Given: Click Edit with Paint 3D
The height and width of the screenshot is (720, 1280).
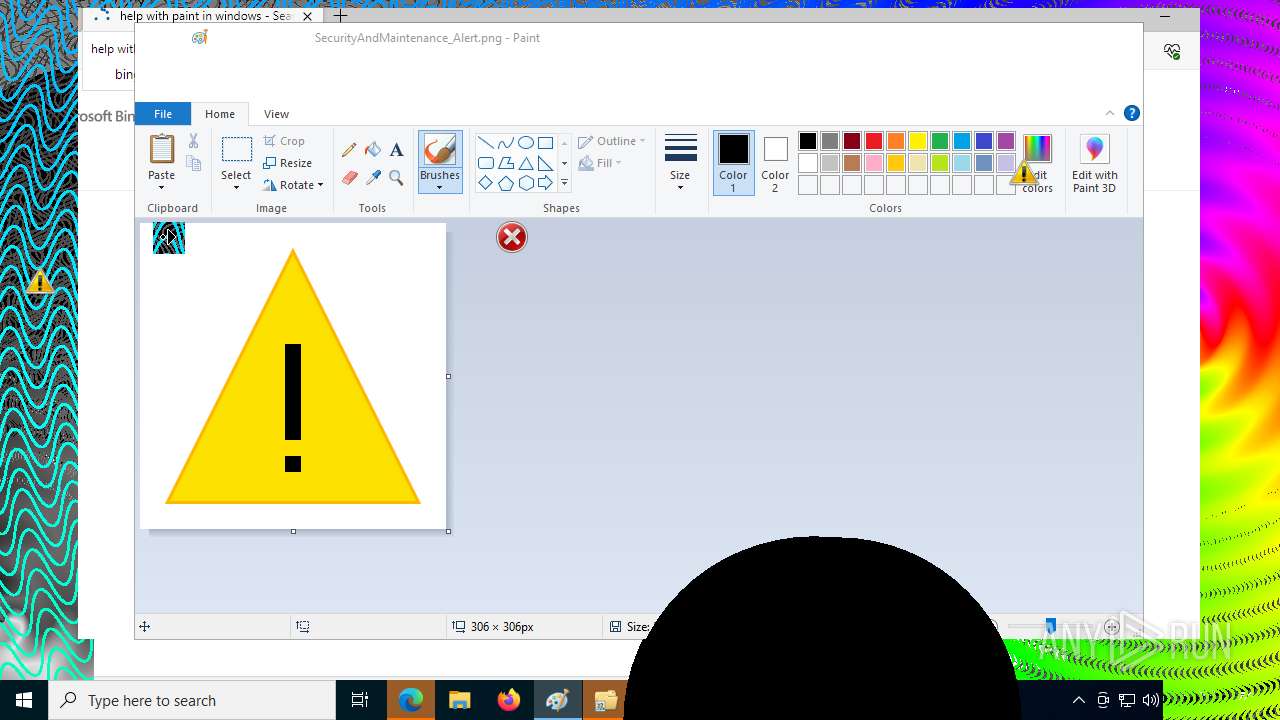Looking at the screenshot, I should [x=1094, y=162].
